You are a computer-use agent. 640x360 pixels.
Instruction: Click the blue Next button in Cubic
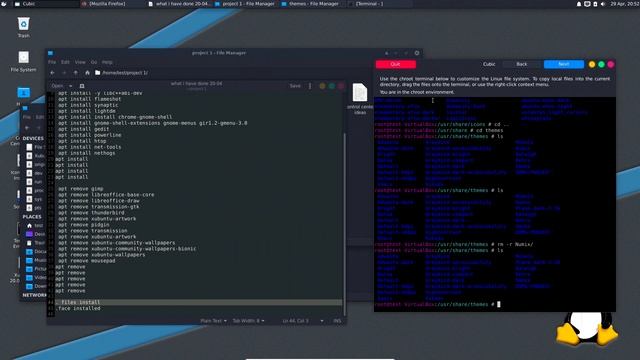pyautogui.click(x=564, y=64)
